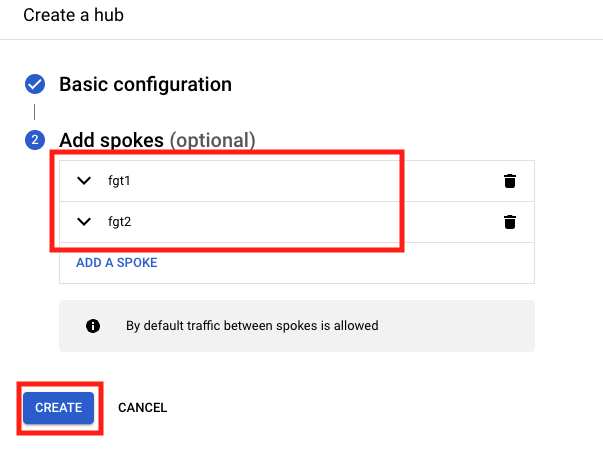Click the blue checkmark beside Basic configuration

[x=35, y=84]
